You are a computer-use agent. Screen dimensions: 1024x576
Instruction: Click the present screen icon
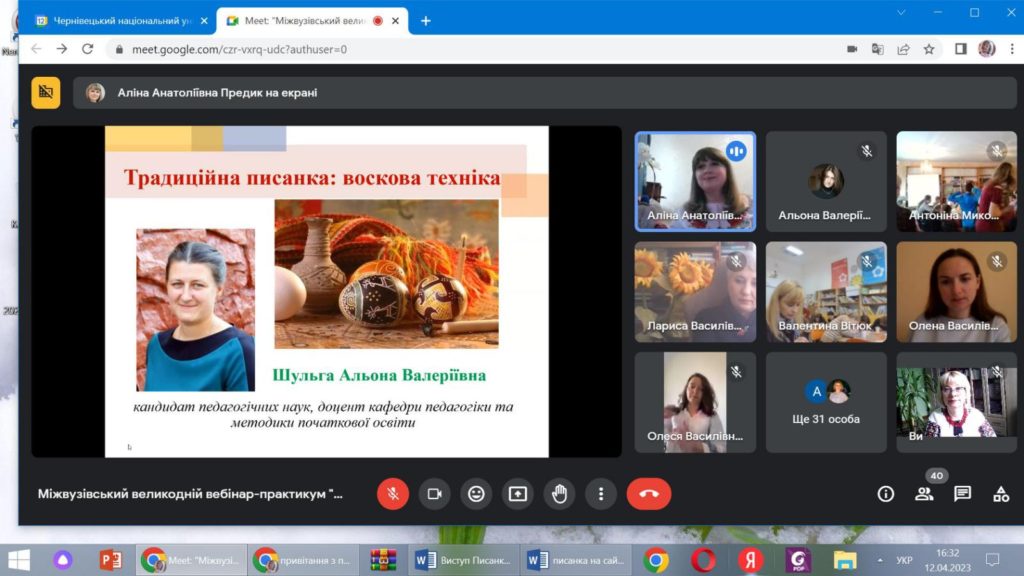tap(518, 494)
